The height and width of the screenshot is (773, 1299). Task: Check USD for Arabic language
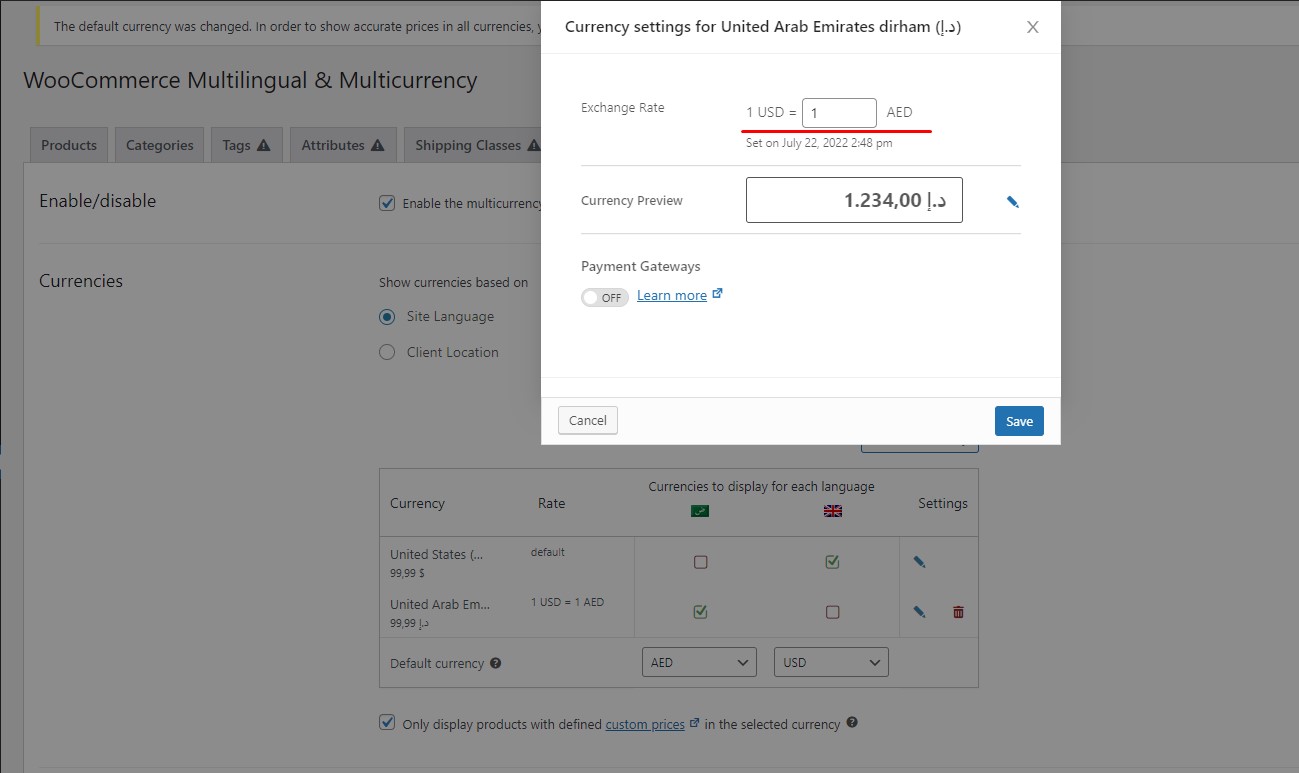tap(700, 562)
